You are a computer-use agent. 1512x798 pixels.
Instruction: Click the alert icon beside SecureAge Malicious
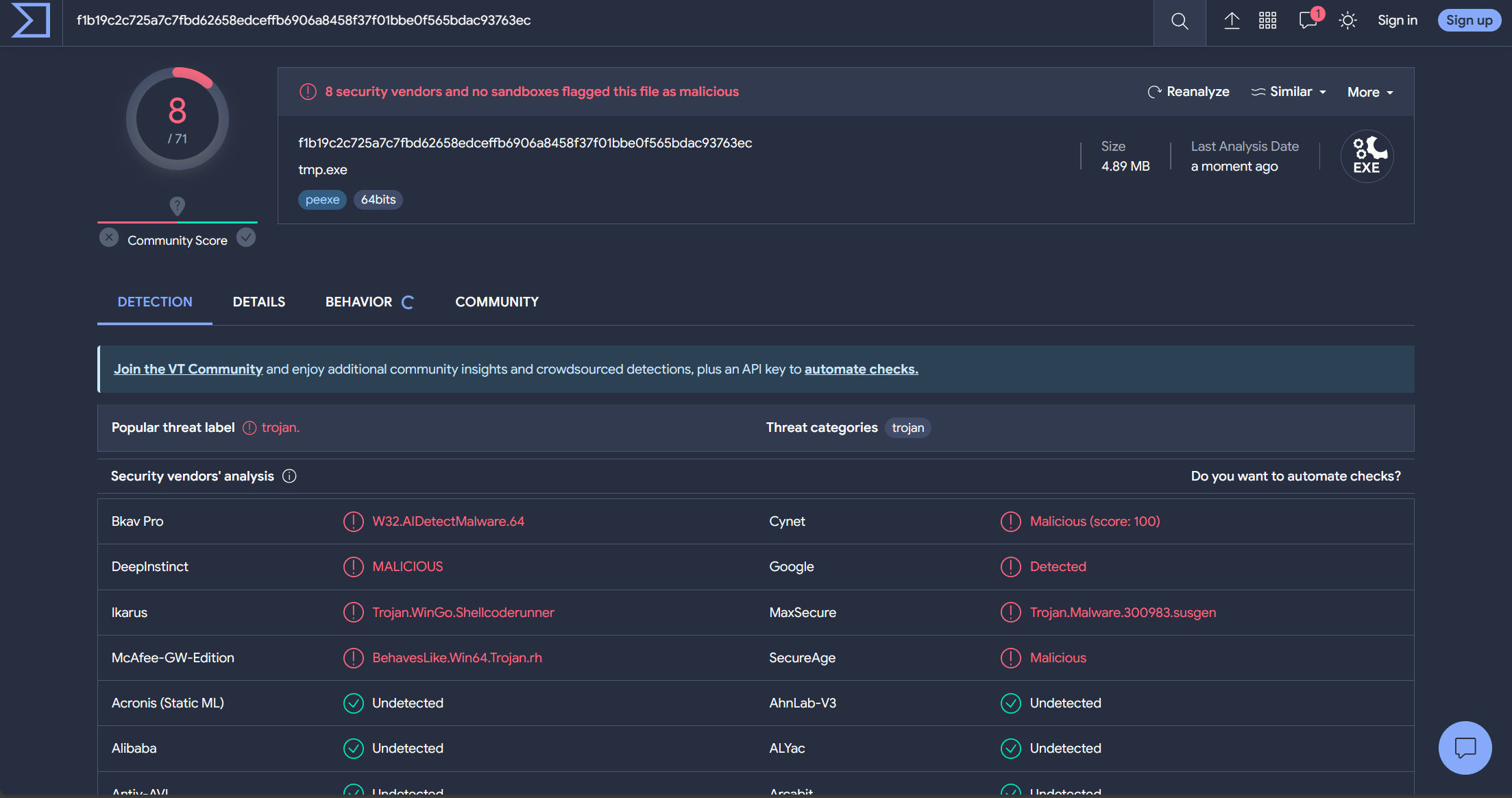pyautogui.click(x=1011, y=658)
